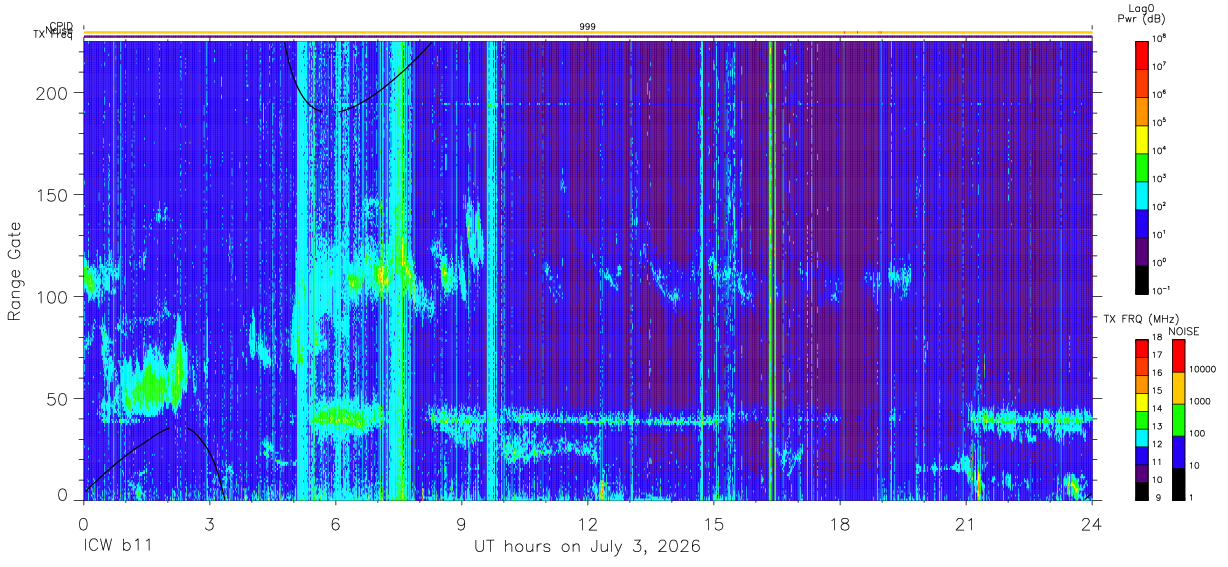The image size is (1228, 567).
Task: Click the 'TX Freq' label at top left
Action: coord(54,37)
